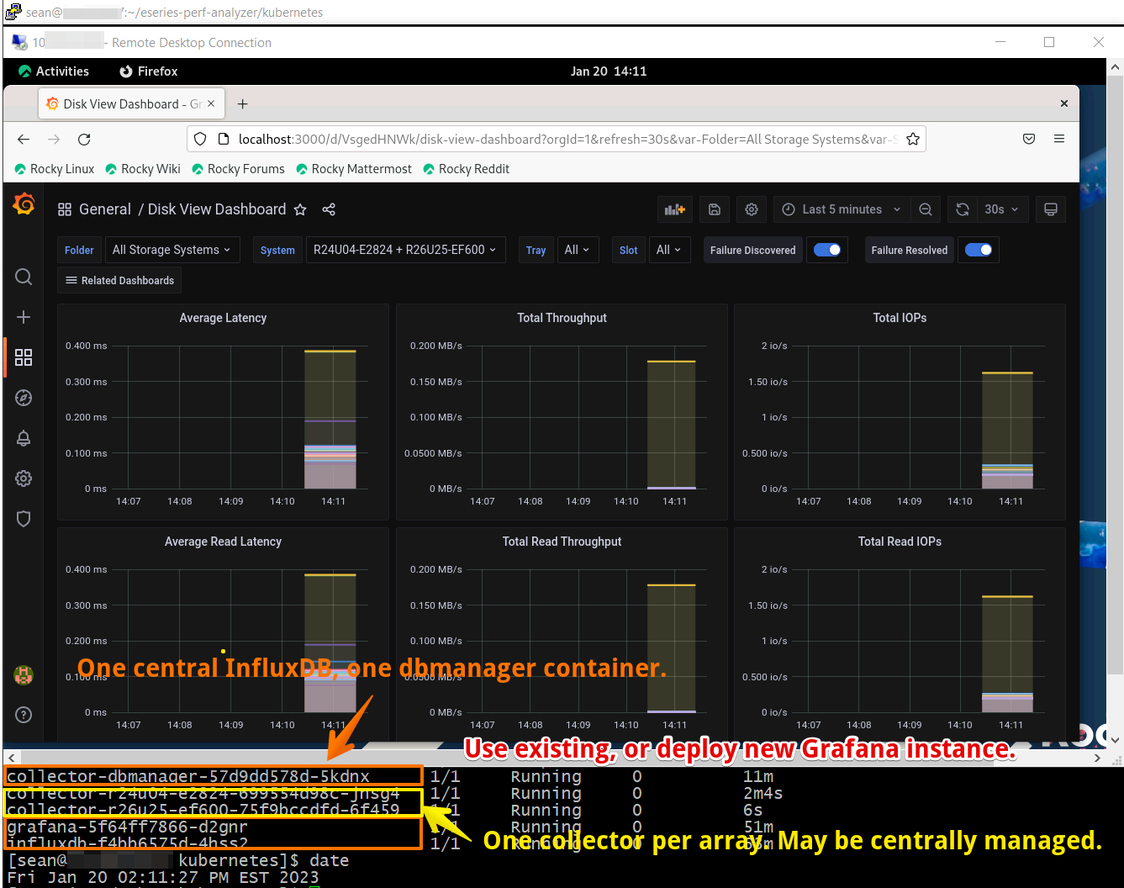
Task: Zoom out the time range
Action: tap(925, 209)
